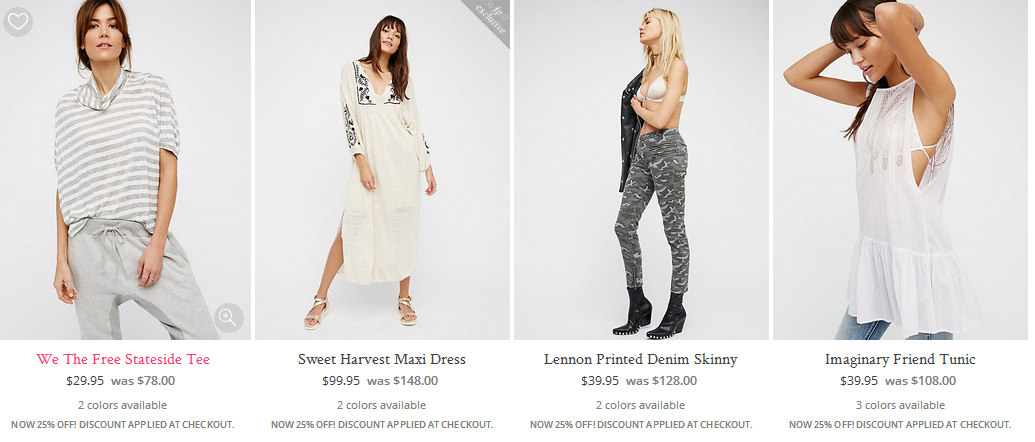Click the 25% off notice under Lennon Skinny
Viewport: 1035px width, 442px height.
[x=641, y=425]
